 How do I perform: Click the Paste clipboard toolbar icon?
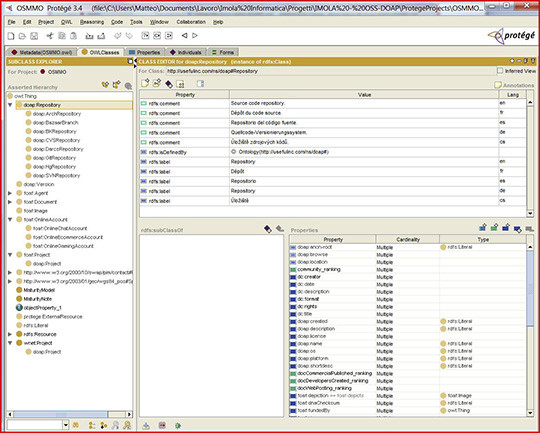click(x=73, y=36)
